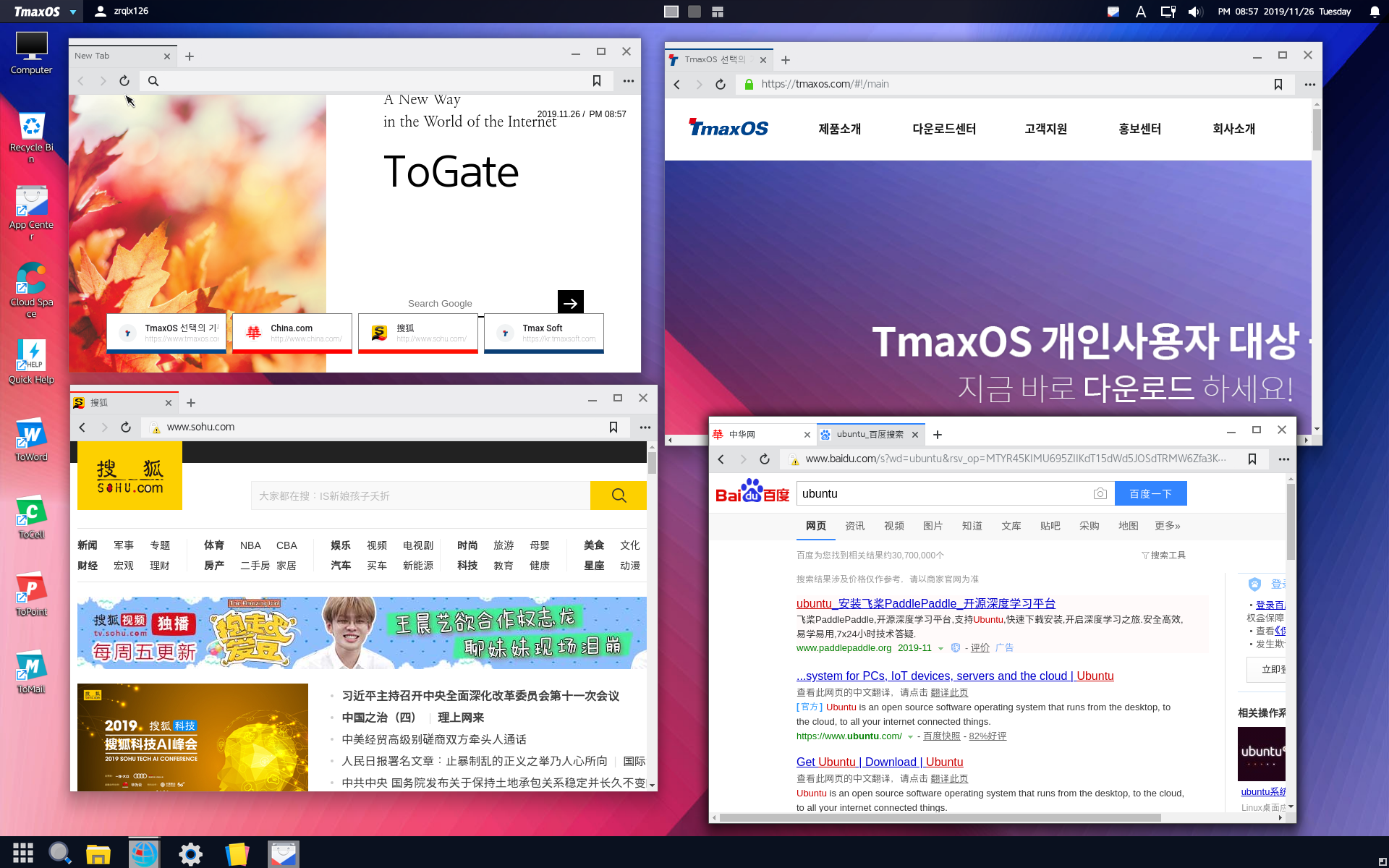
Task: Click the Sohu search input field
Action: (x=420, y=495)
